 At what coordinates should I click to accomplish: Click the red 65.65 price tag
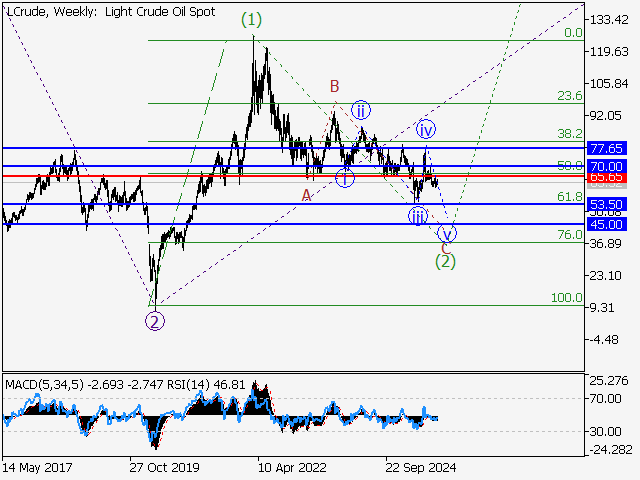(606, 176)
